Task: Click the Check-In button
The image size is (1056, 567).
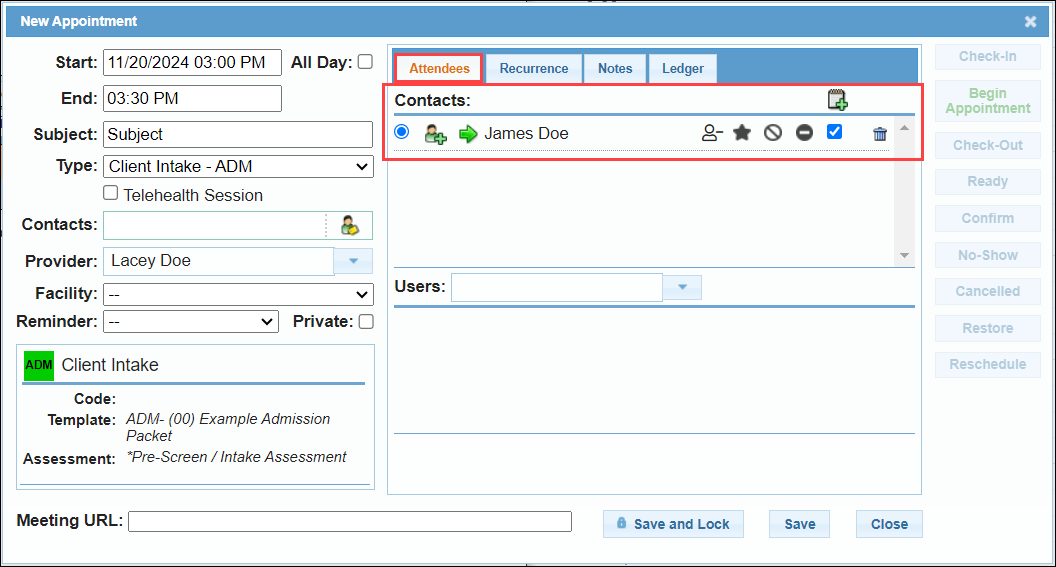Action: tap(987, 57)
